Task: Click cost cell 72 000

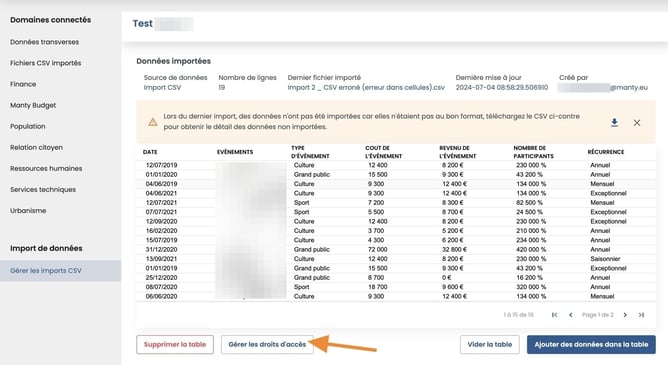Action: tap(377, 250)
